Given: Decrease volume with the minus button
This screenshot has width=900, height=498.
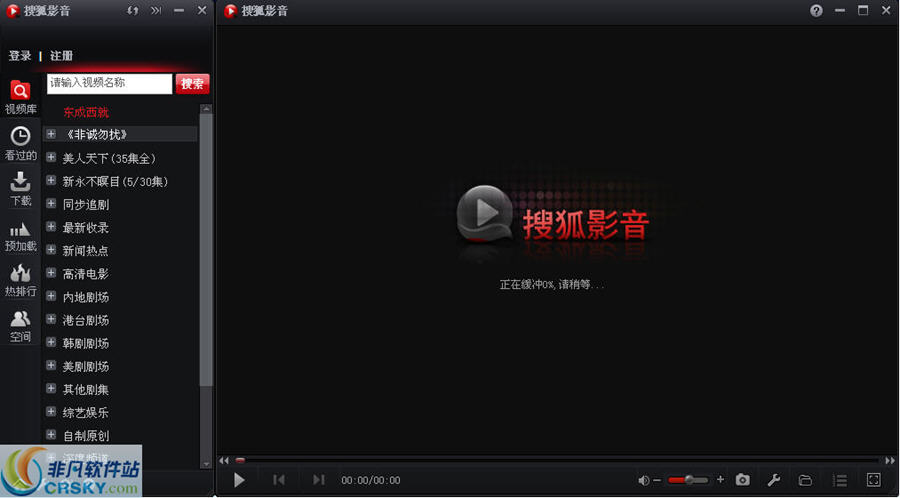Looking at the screenshot, I should [x=657, y=480].
